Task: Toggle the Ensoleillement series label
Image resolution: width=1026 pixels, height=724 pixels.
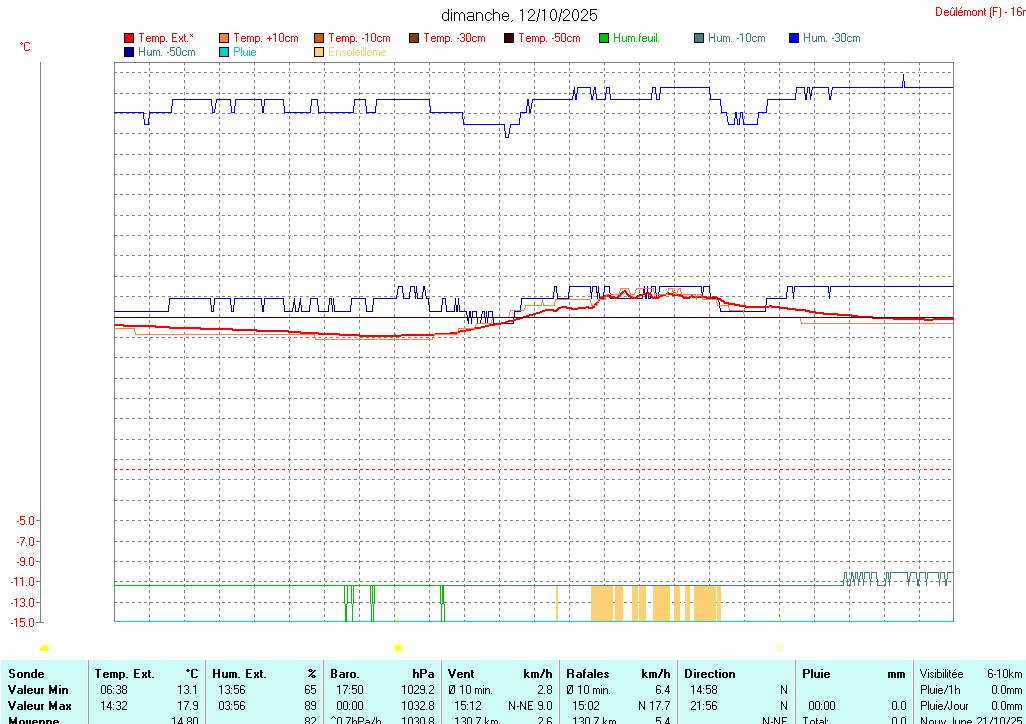Action: [x=357, y=51]
